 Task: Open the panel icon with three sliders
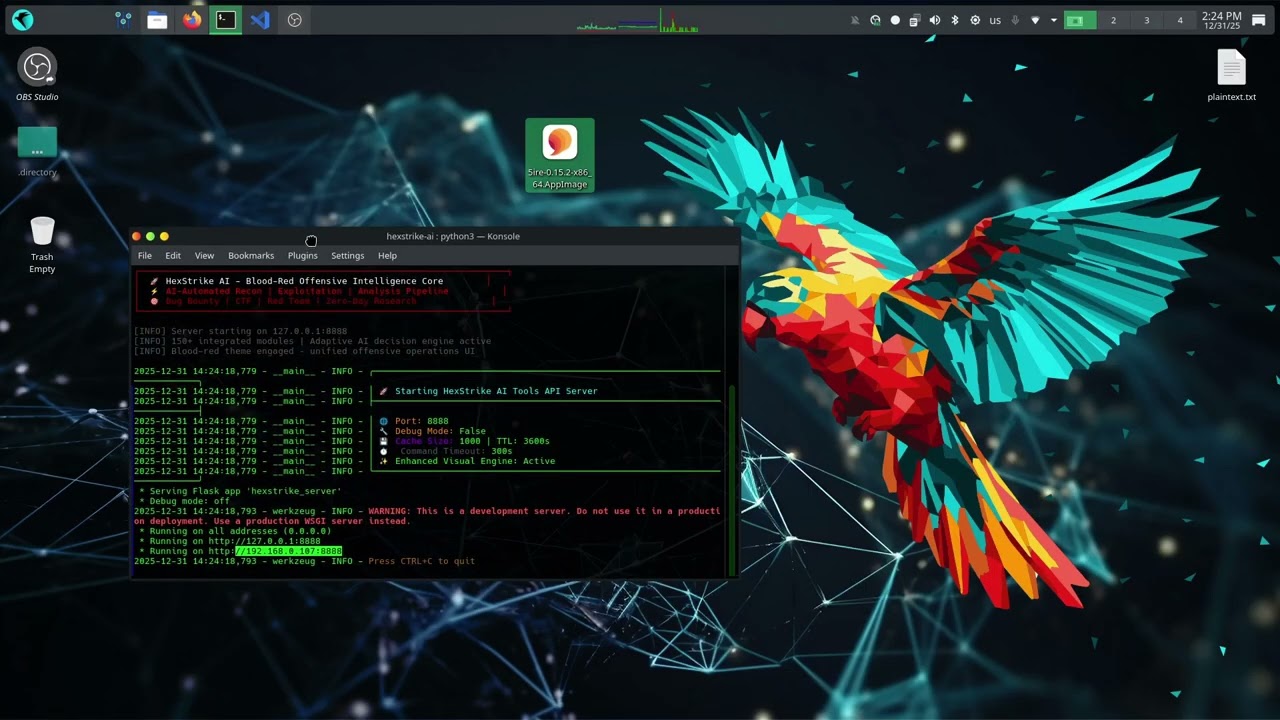coord(123,20)
